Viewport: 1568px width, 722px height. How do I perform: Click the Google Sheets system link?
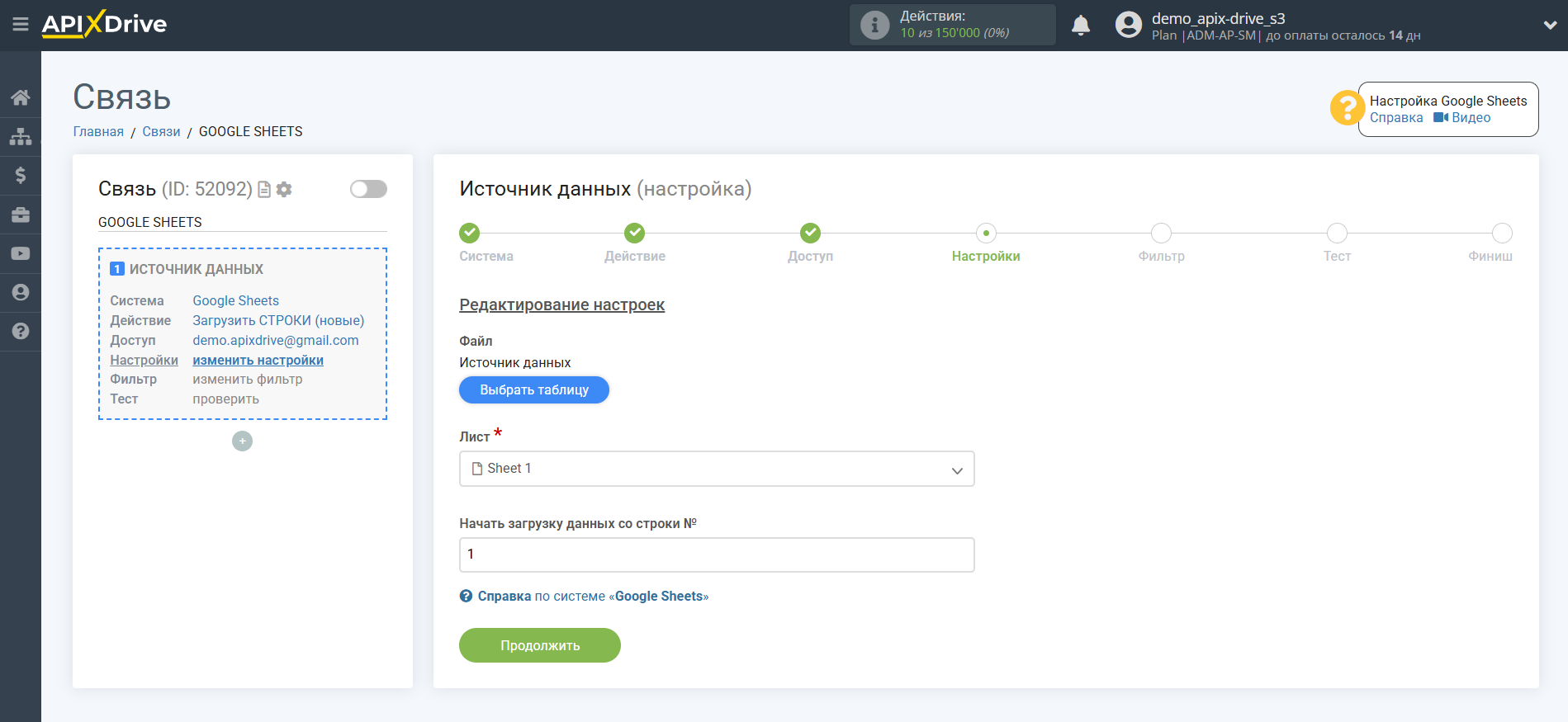(x=235, y=300)
